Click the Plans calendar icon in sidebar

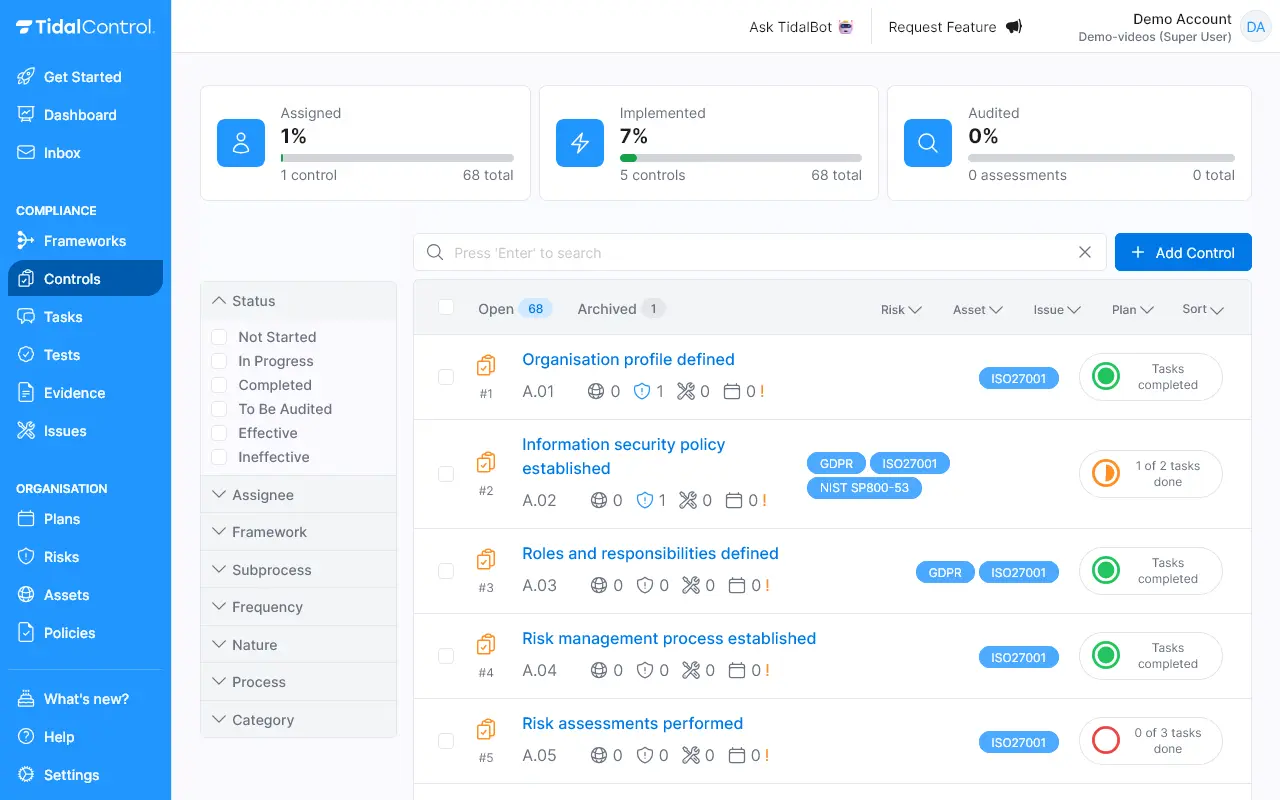coord(26,519)
